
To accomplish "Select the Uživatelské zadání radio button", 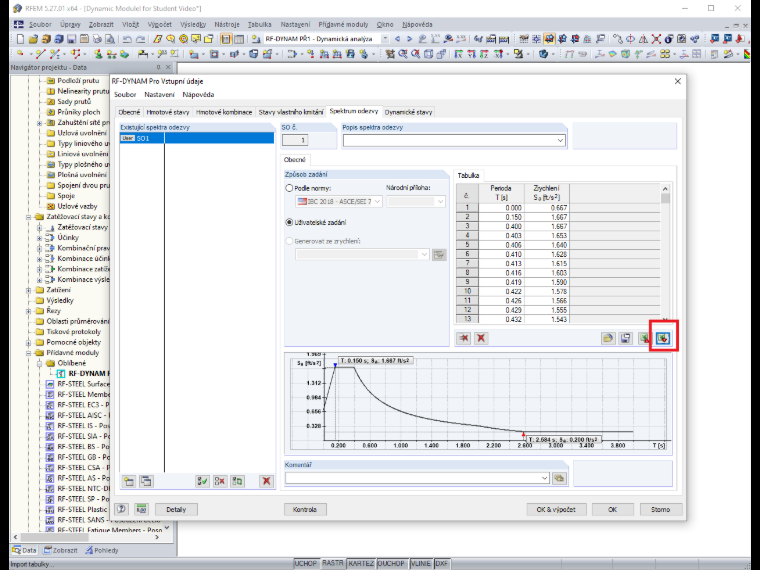I will point(289,222).
